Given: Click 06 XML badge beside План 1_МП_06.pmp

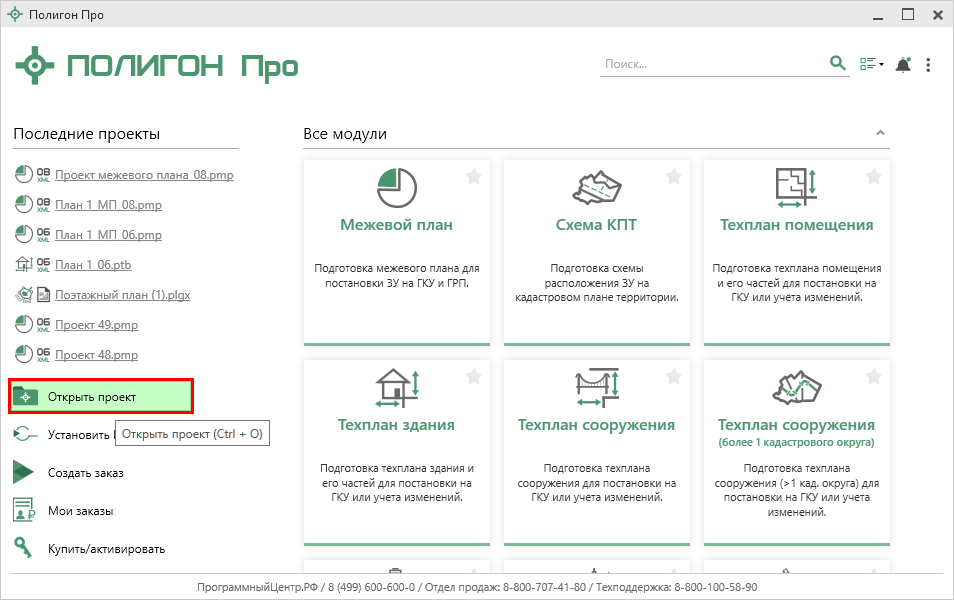Looking at the screenshot, I should click(43, 234).
